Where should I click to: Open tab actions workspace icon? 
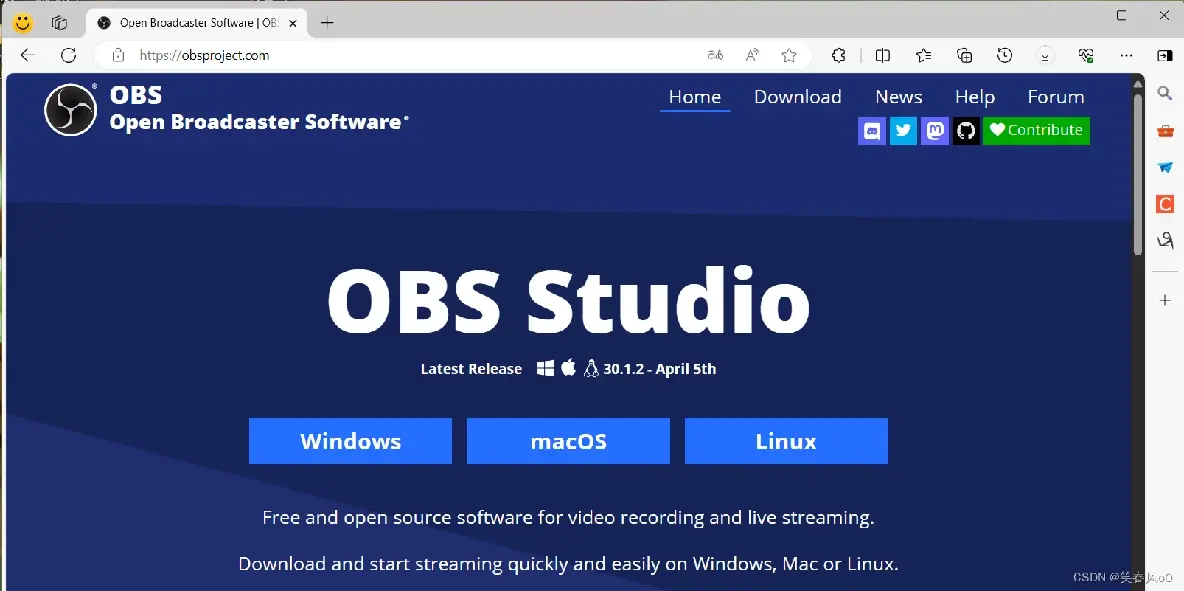60,23
